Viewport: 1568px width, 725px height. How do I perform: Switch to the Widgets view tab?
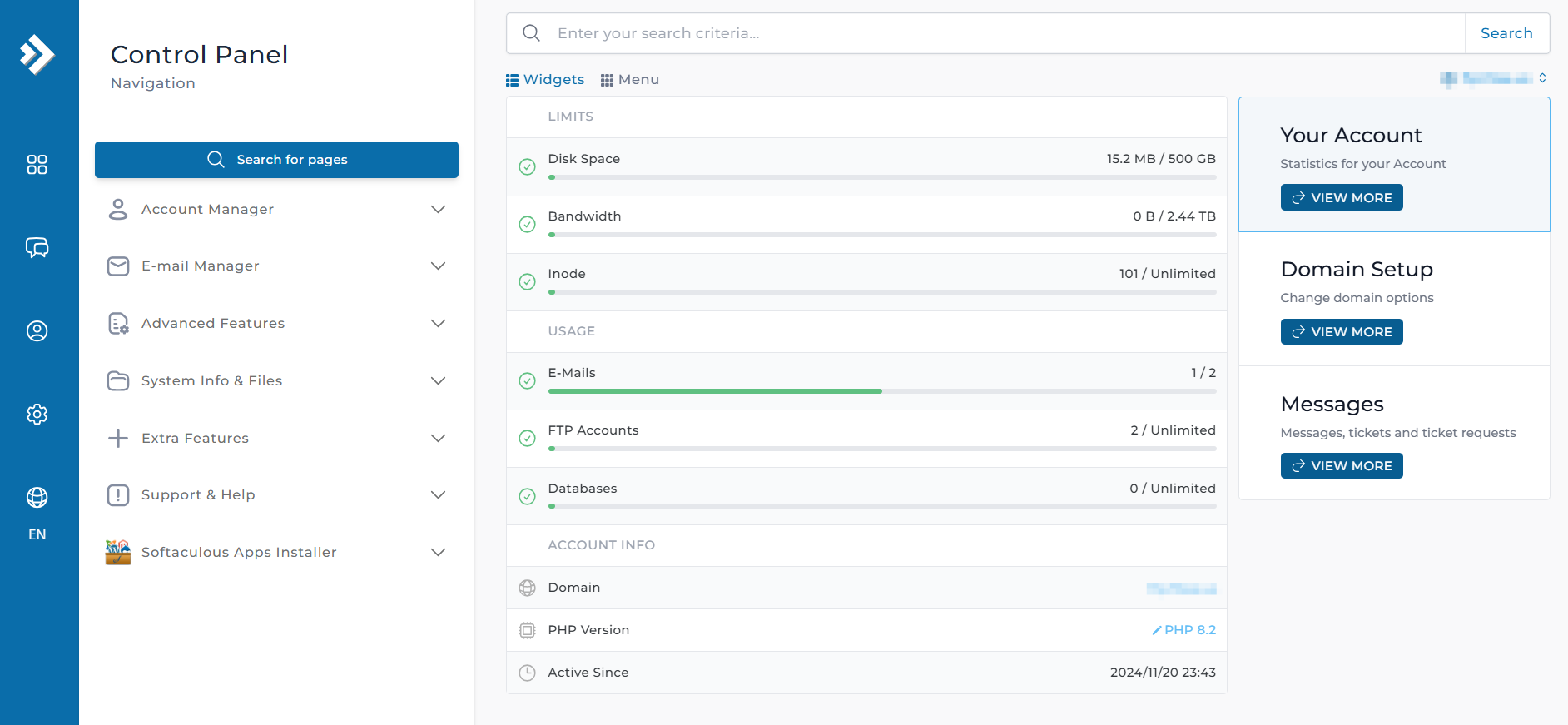tap(545, 80)
